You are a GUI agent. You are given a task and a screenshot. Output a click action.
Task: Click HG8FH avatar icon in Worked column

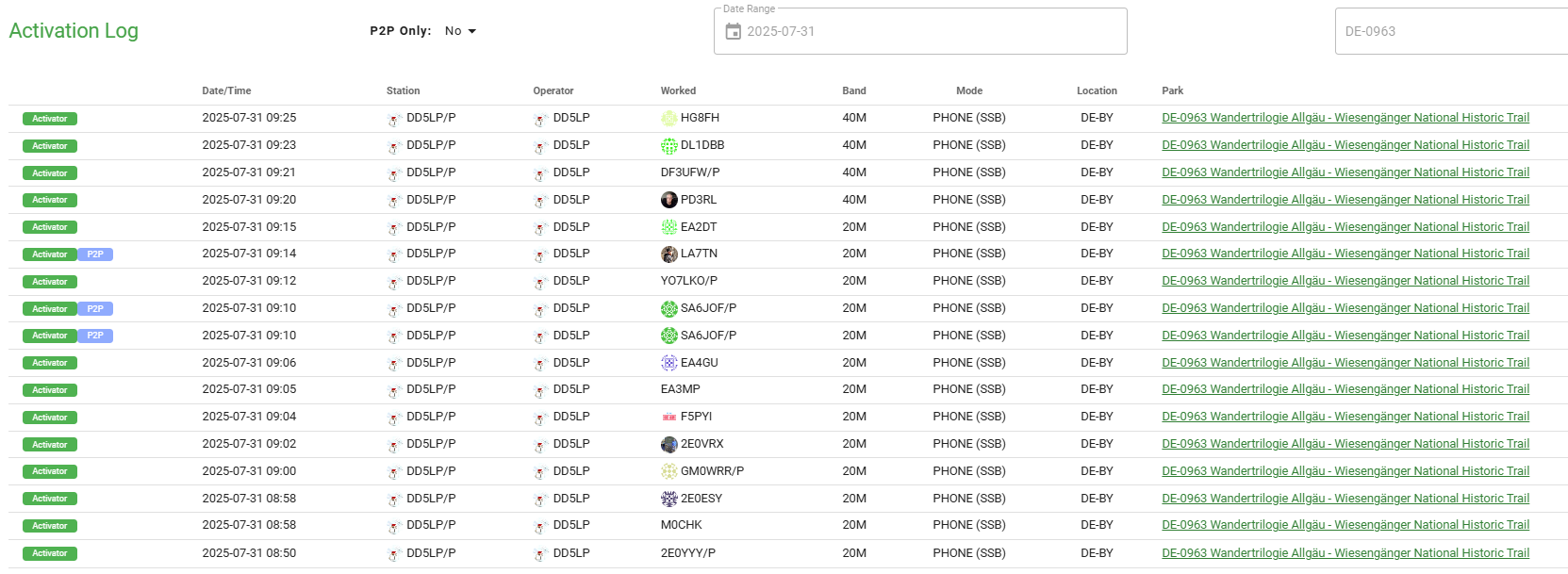click(668, 118)
